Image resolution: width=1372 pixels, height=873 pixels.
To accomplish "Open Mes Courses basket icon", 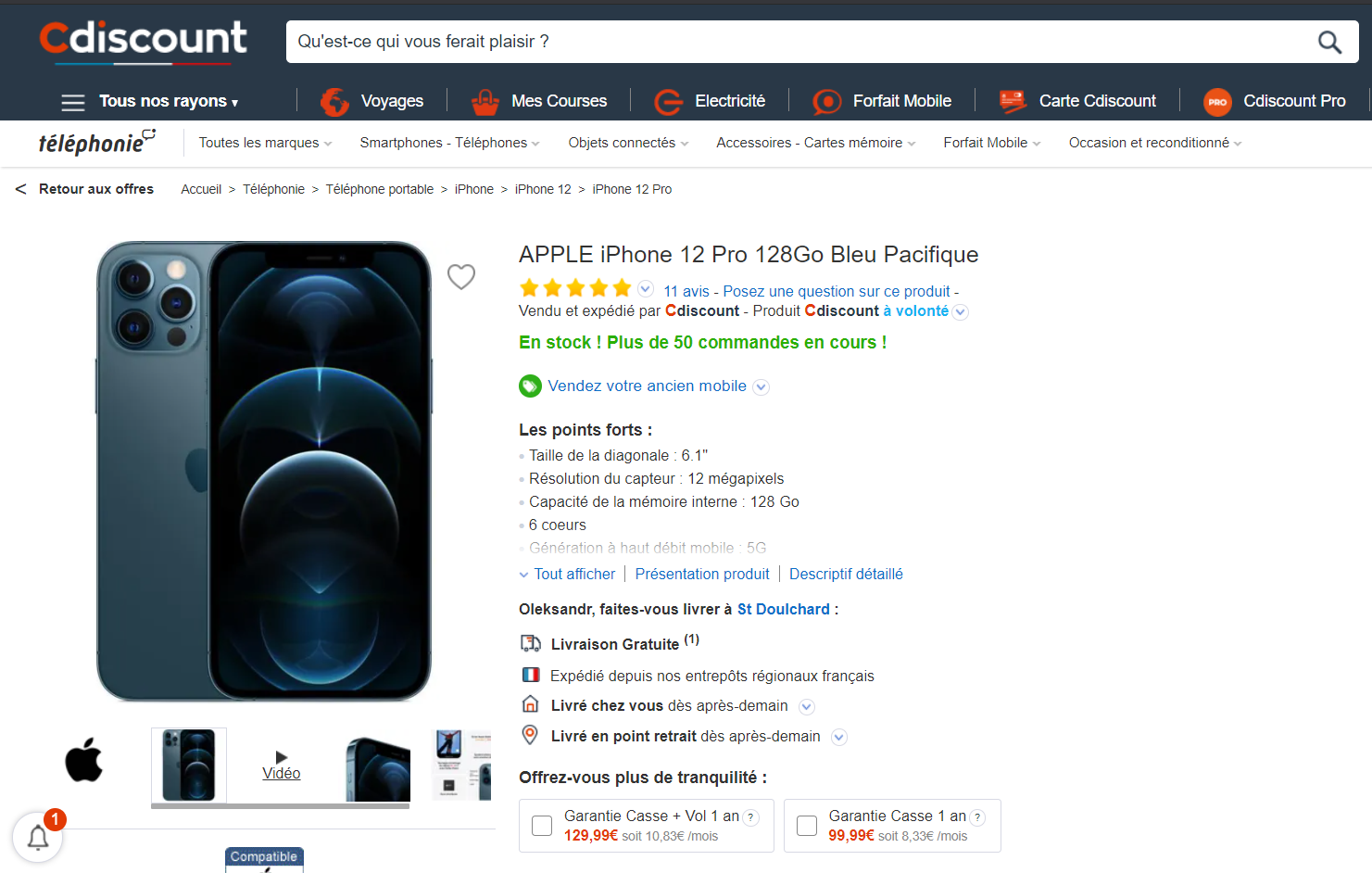I will click(x=485, y=101).
